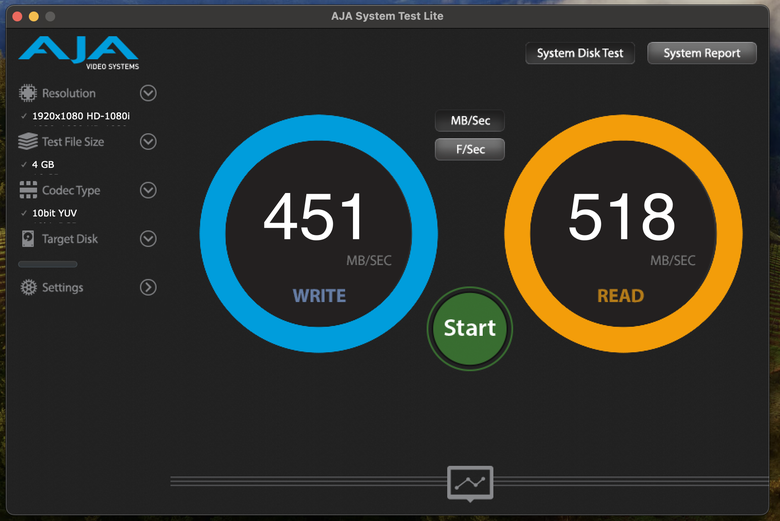Click the Test File Size label
This screenshot has height=521, width=780.
pyautogui.click(x=73, y=142)
